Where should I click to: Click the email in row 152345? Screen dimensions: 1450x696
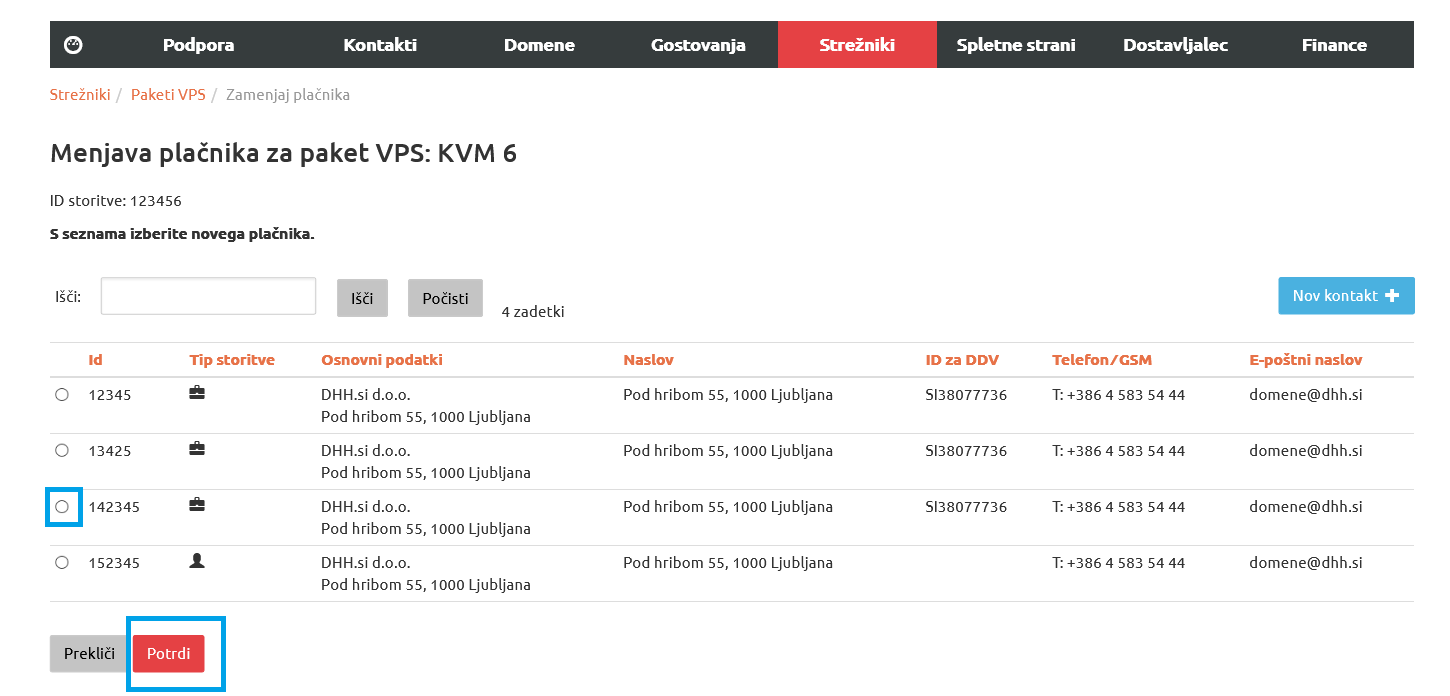tap(1306, 563)
